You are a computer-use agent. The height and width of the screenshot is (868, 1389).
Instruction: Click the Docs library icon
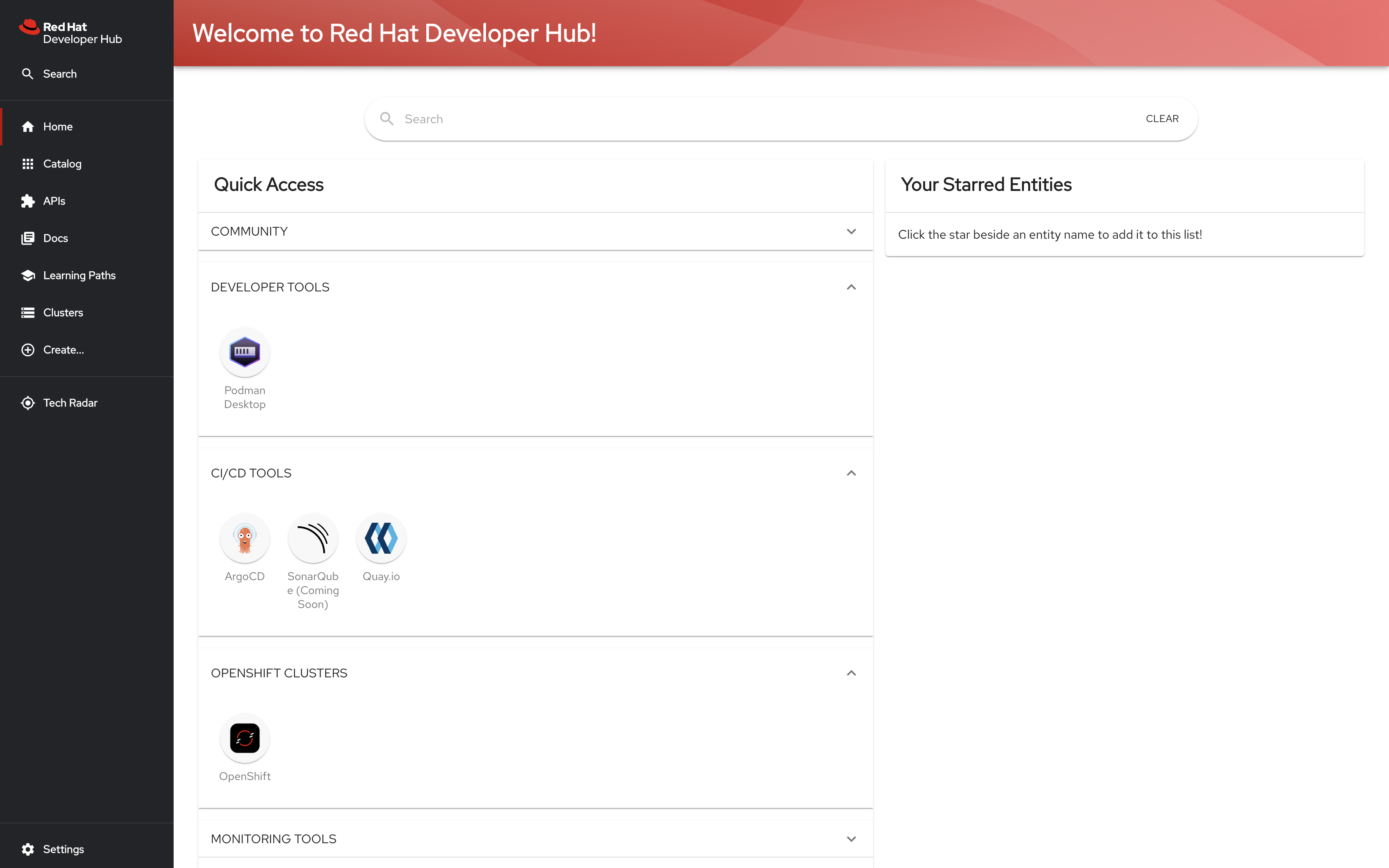28,238
